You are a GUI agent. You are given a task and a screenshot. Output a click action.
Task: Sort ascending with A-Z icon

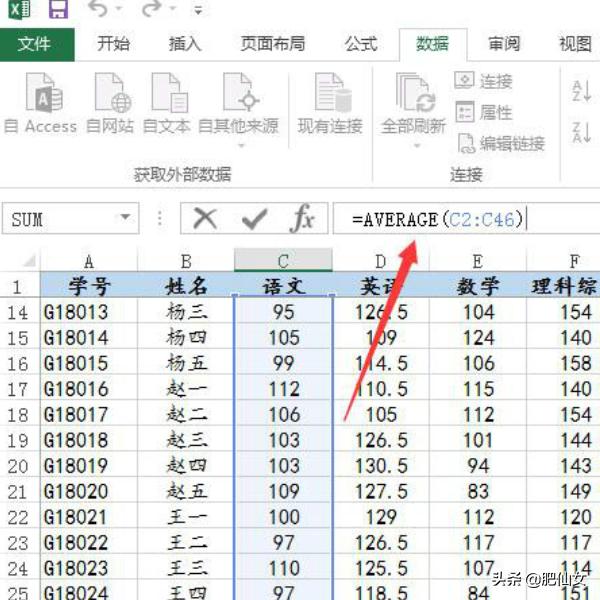tap(582, 91)
